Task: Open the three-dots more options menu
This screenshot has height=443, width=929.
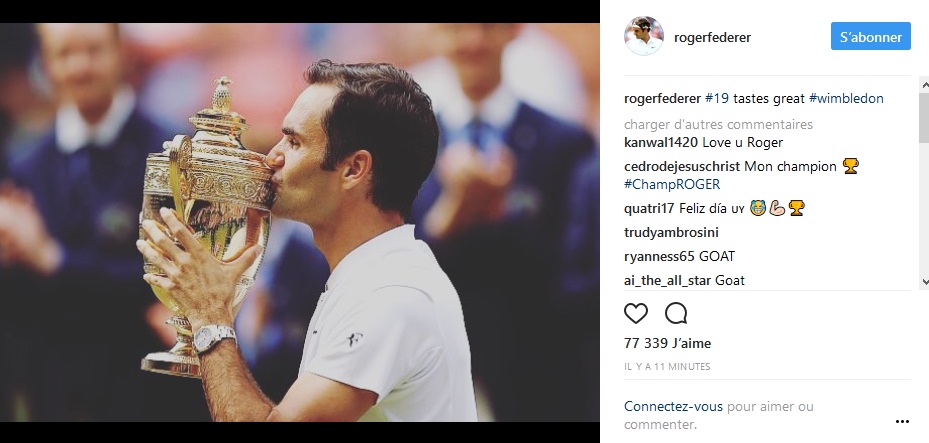Action: coord(902,422)
